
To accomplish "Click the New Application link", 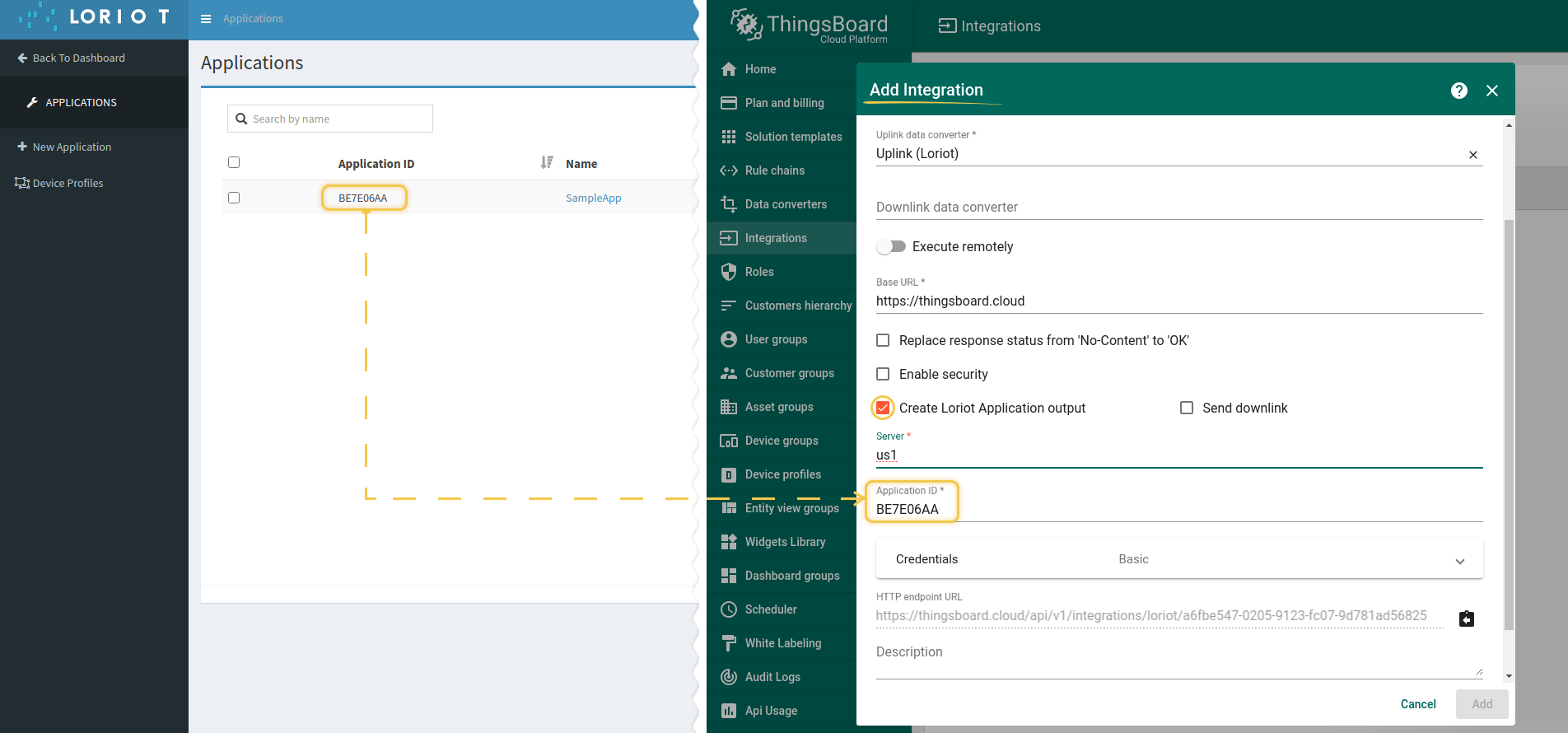I will coord(72,147).
